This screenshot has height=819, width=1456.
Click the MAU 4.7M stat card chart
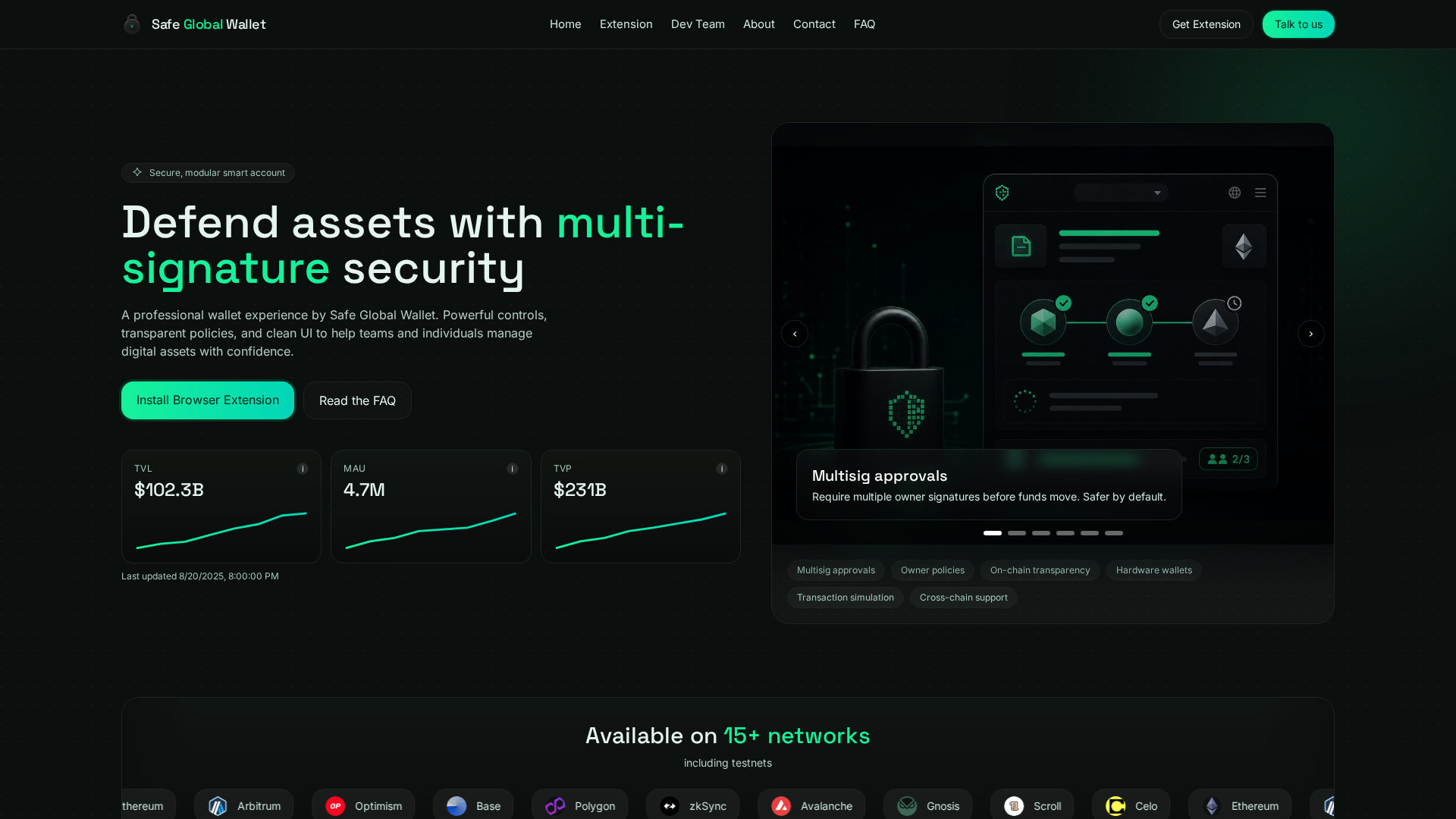[x=431, y=530]
